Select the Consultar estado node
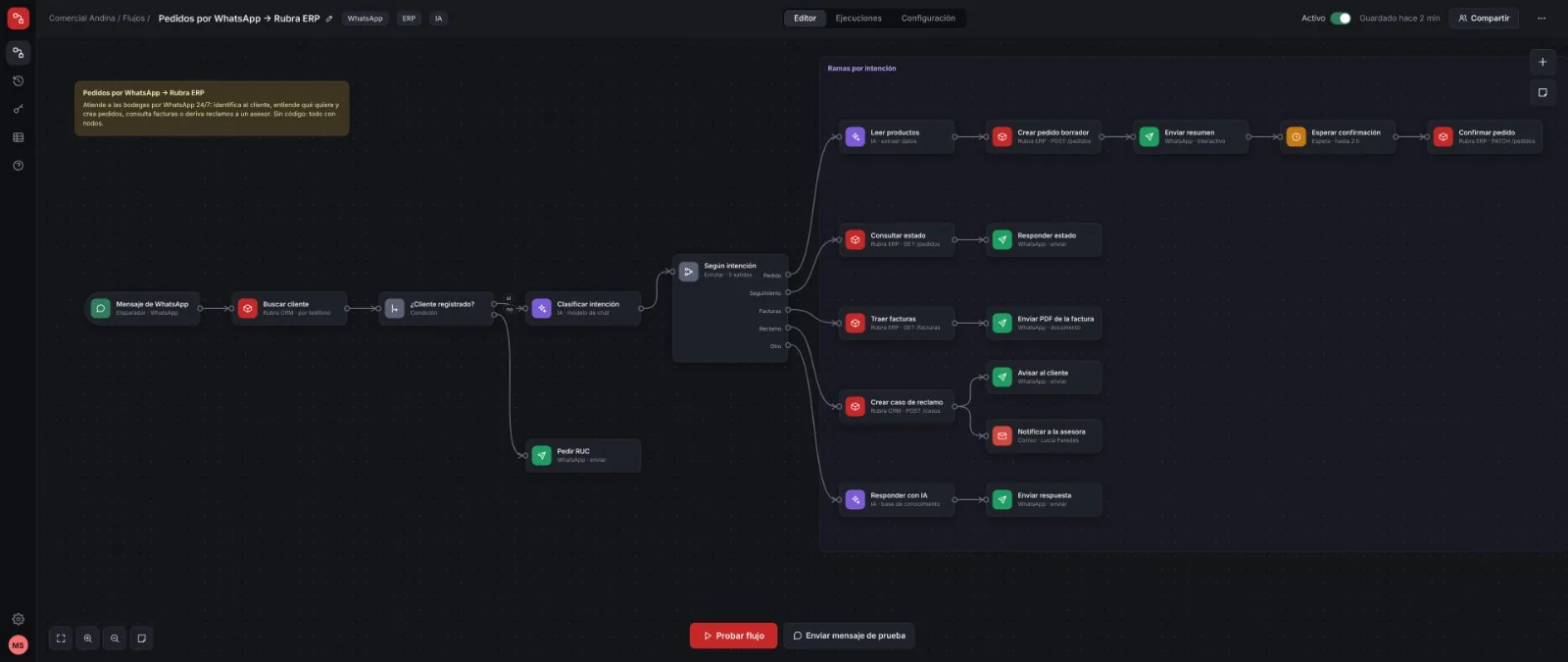1568x662 pixels. click(x=897, y=239)
